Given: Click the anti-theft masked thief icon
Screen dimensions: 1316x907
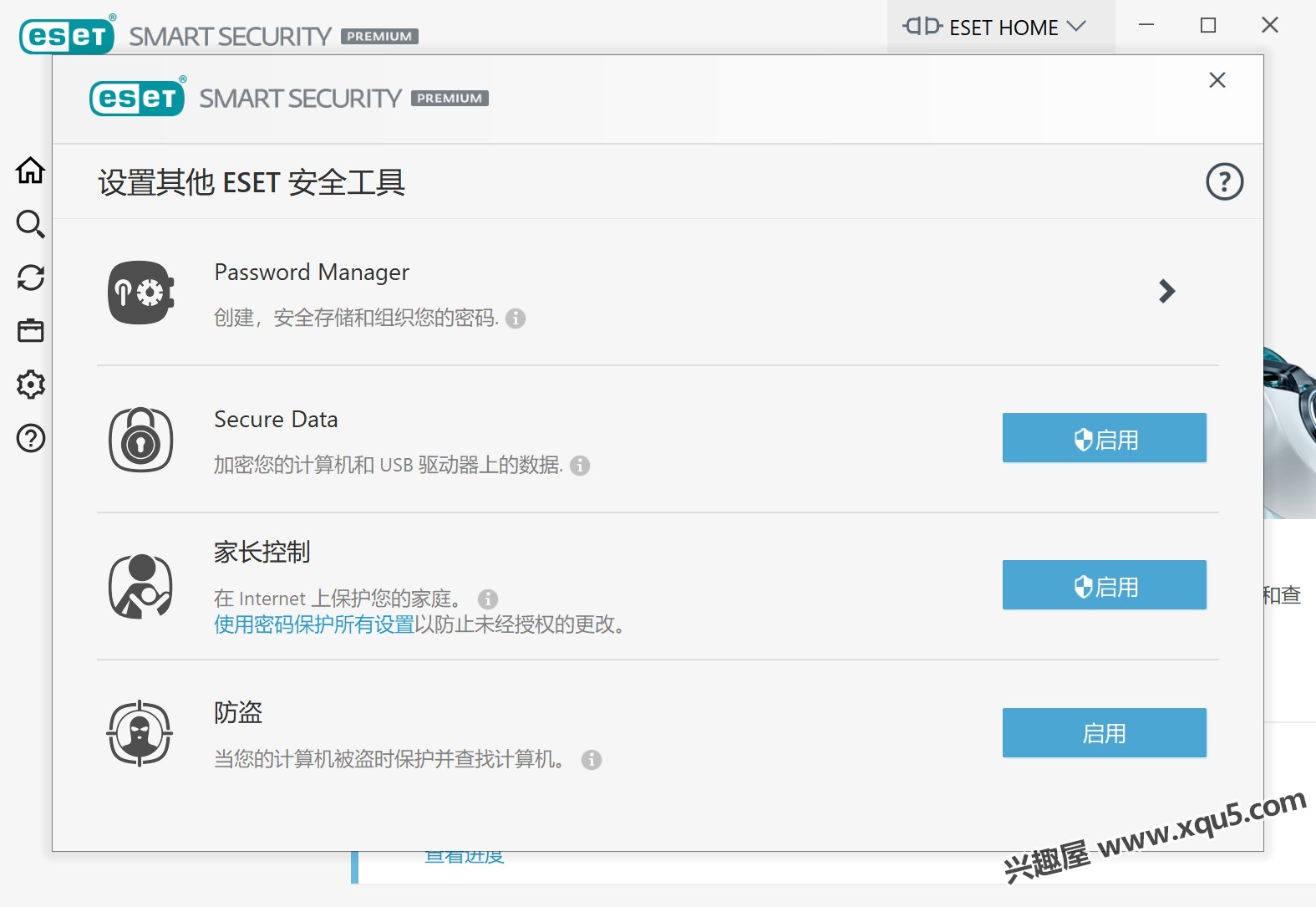Looking at the screenshot, I should [x=140, y=733].
